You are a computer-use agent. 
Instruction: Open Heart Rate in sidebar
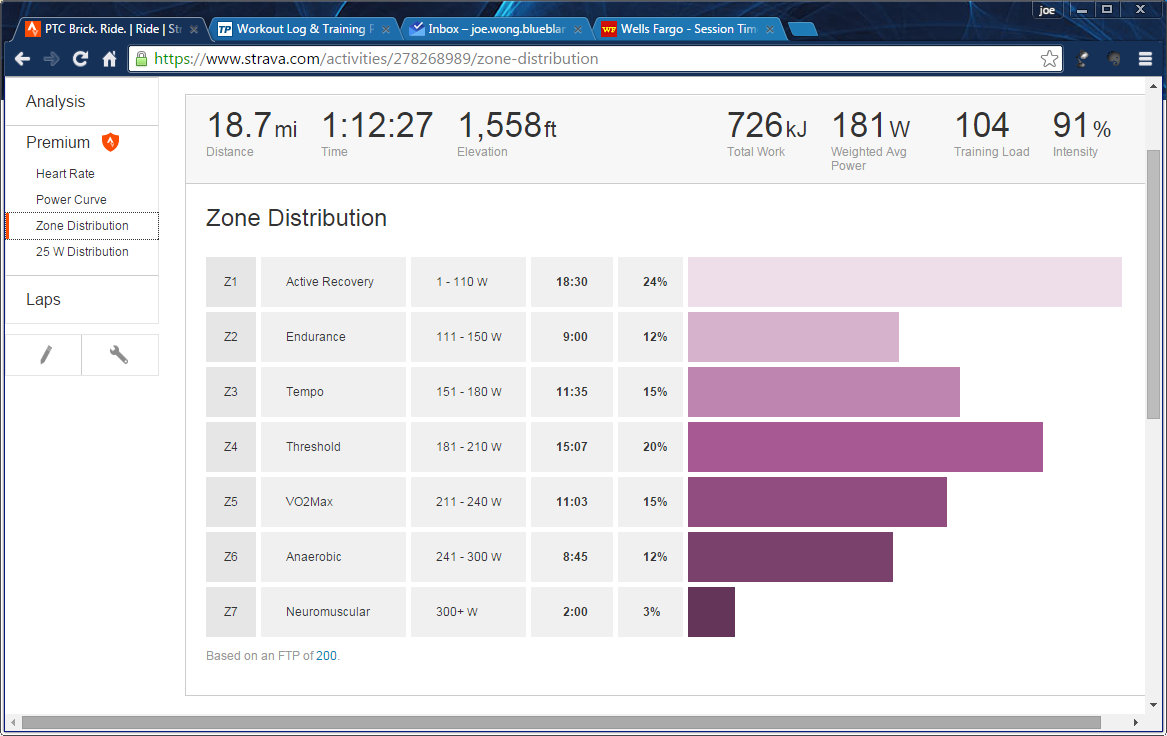click(x=65, y=174)
